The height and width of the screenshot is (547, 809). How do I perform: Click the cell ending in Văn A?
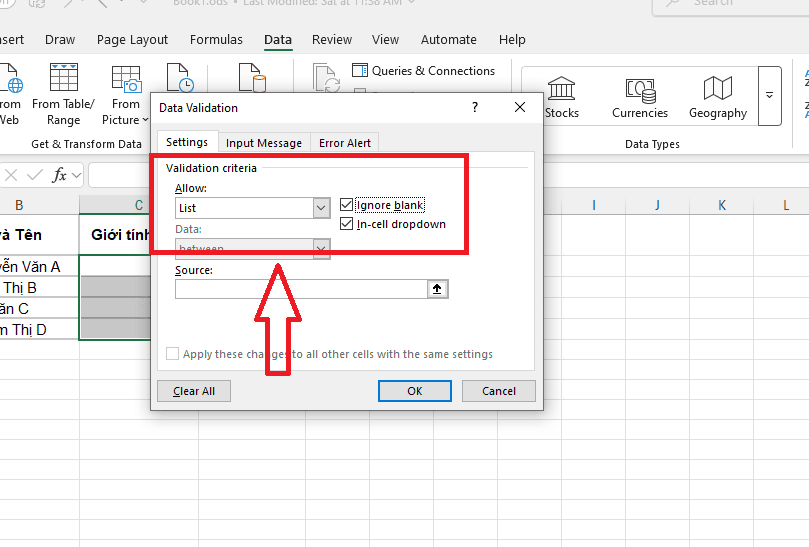point(39,266)
